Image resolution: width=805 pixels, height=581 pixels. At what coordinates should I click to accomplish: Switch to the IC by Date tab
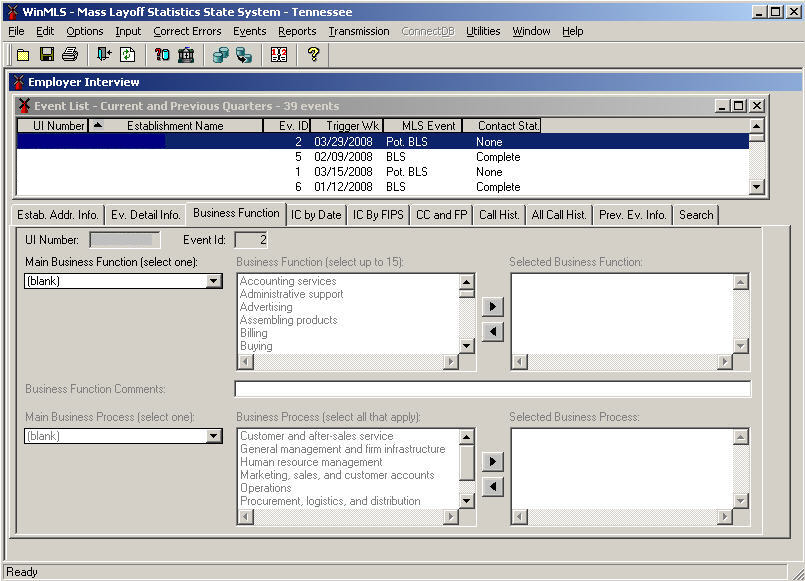click(316, 215)
